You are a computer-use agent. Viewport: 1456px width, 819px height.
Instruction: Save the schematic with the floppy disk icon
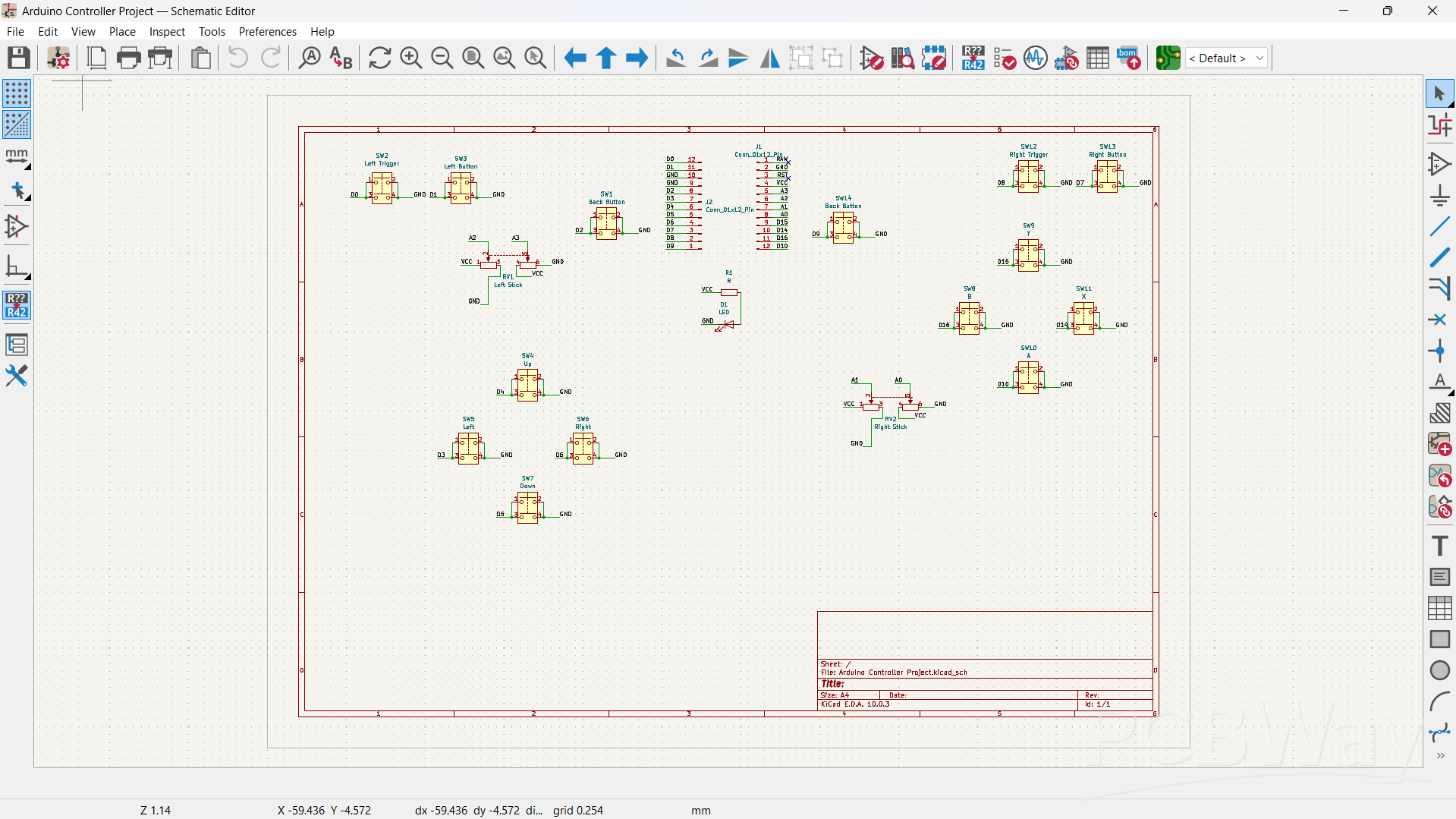point(18,58)
